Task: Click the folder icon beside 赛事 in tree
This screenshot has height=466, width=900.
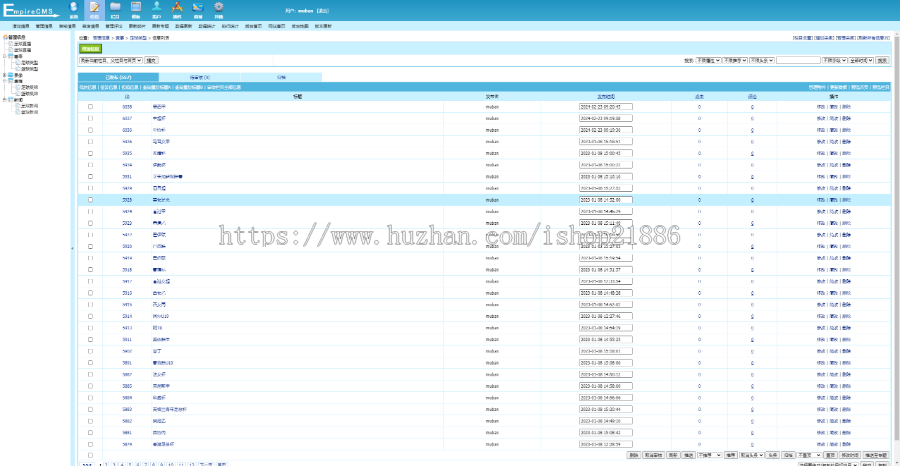Action: point(11,56)
